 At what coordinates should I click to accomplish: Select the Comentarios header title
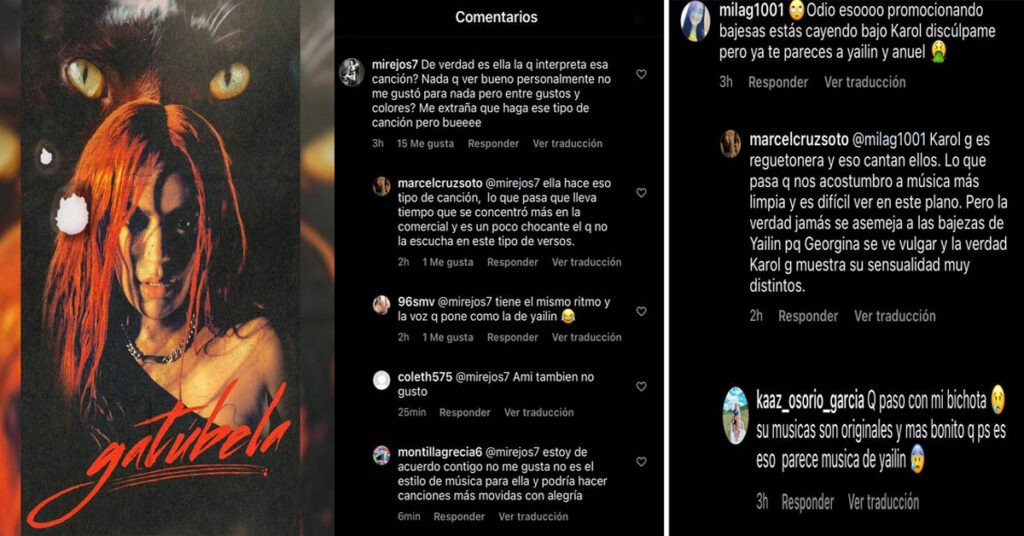496,17
